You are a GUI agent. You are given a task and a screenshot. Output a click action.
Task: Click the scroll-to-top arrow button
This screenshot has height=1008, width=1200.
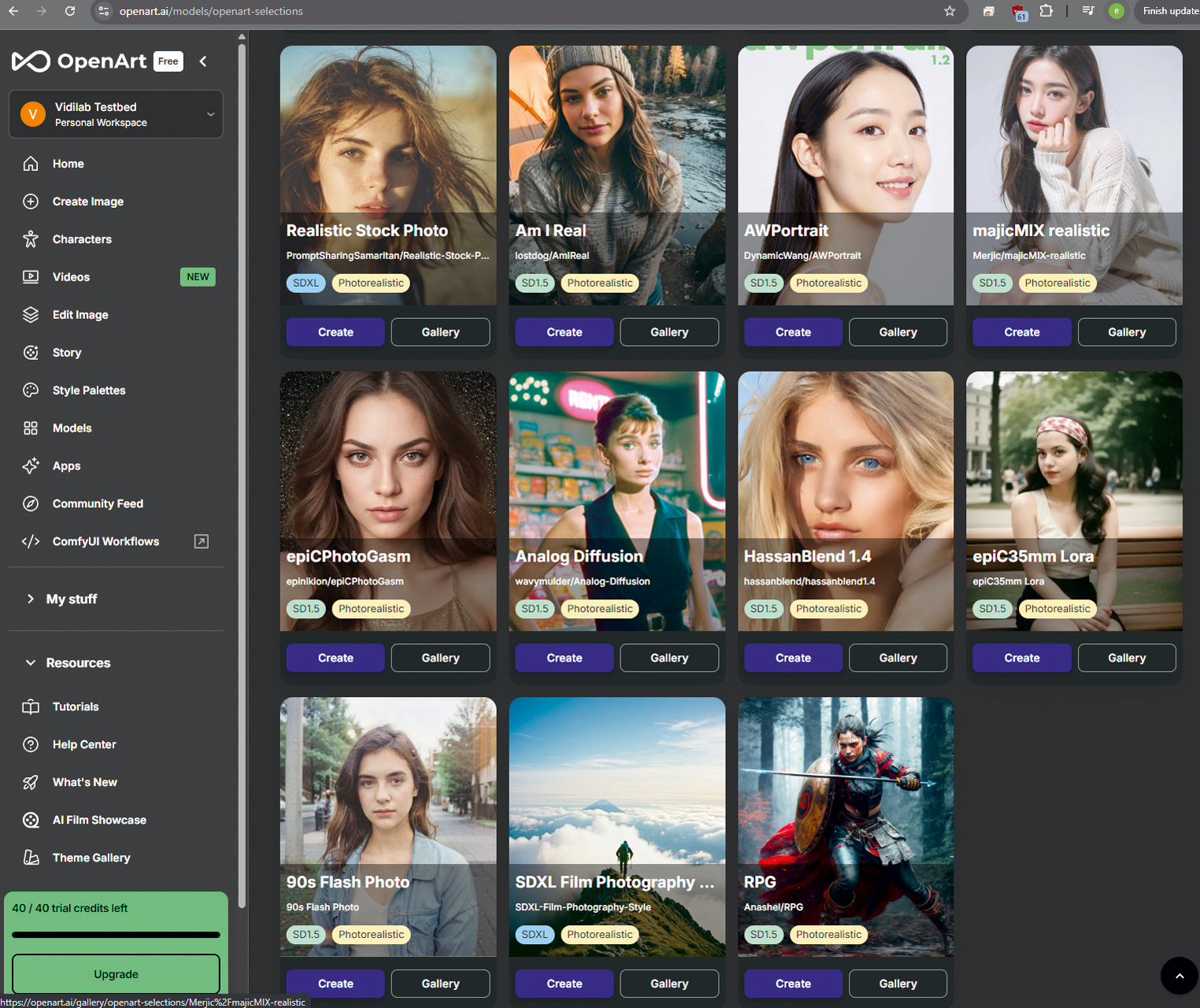tap(1179, 976)
